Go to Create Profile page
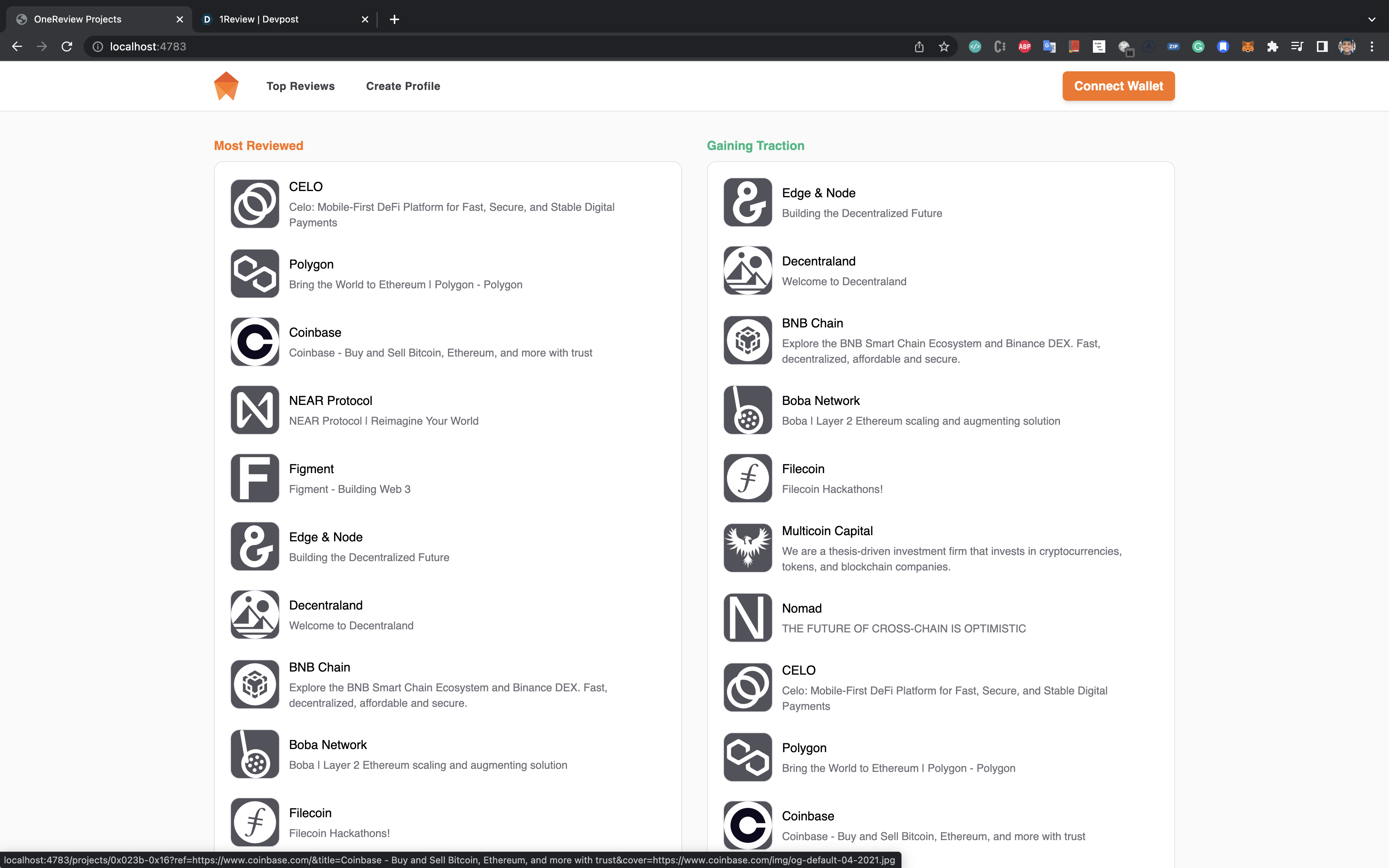 pos(403,86)
